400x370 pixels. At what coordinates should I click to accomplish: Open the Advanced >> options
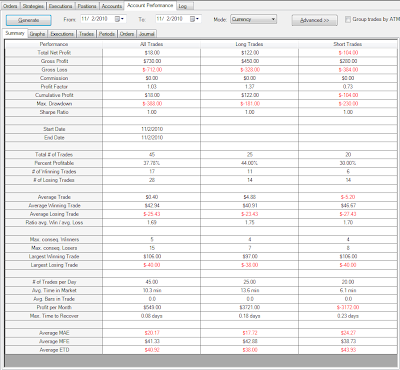pos(314,20)
